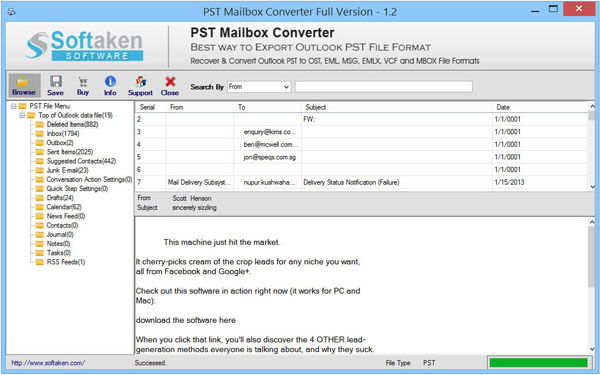Click the Date column header
Image resolution: width=600 pixels, height=375 pixels.
click(x=540, y=107)
